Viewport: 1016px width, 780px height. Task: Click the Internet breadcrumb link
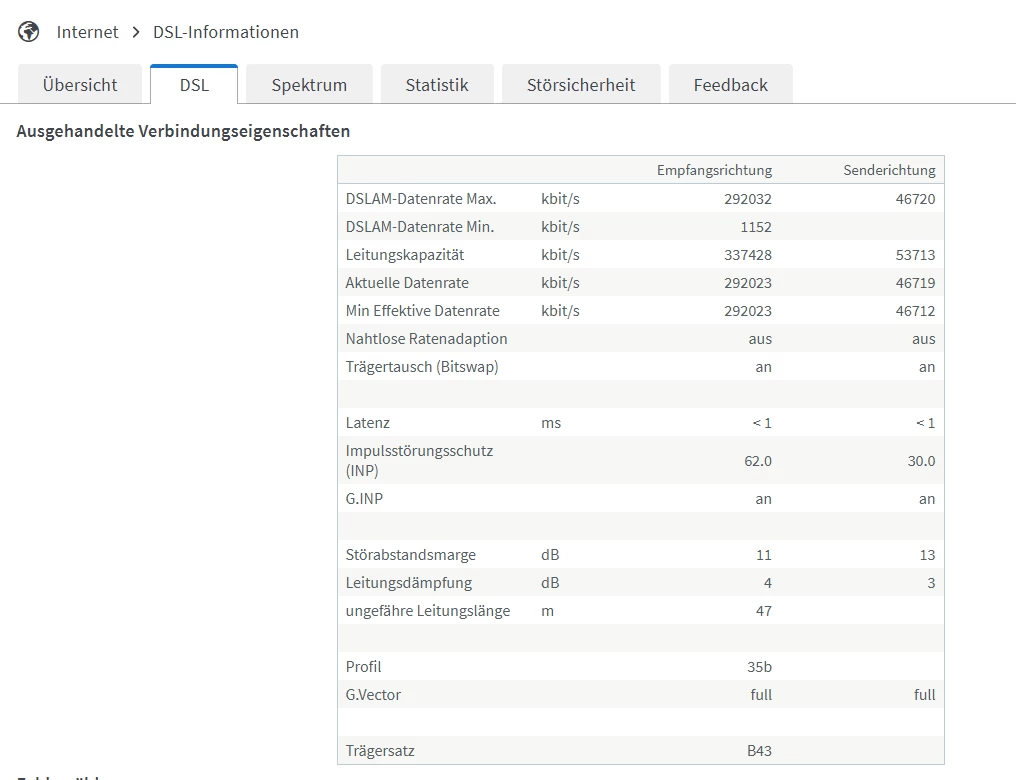pos(87,32)
